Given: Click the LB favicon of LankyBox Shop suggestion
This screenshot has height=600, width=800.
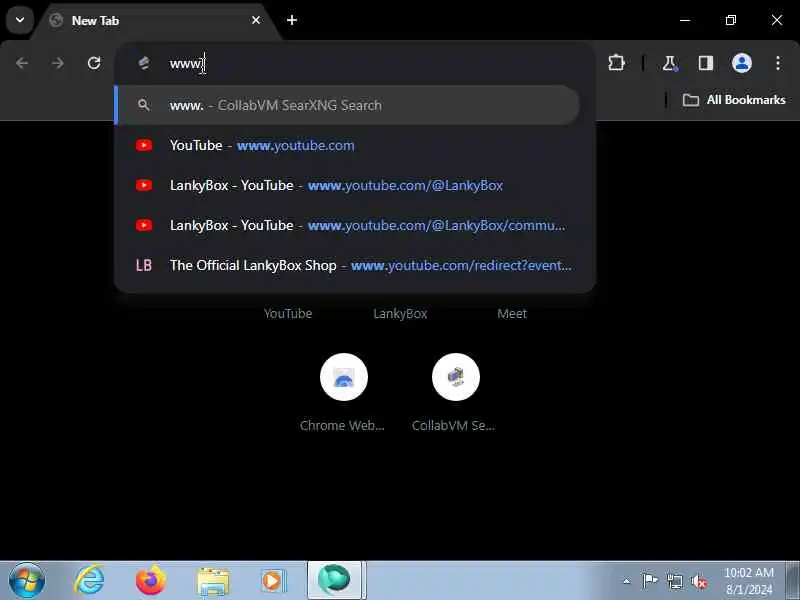Looking at the screenshot, I should [x=144, y=265].
